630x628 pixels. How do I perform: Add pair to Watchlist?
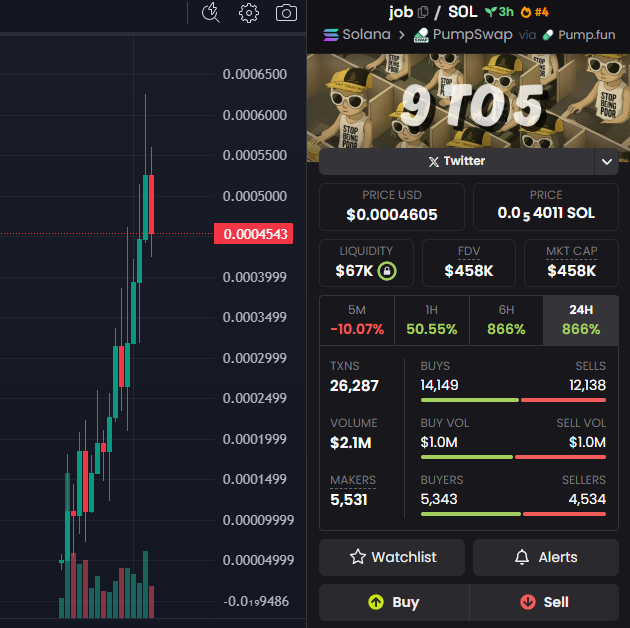[392, 557]
